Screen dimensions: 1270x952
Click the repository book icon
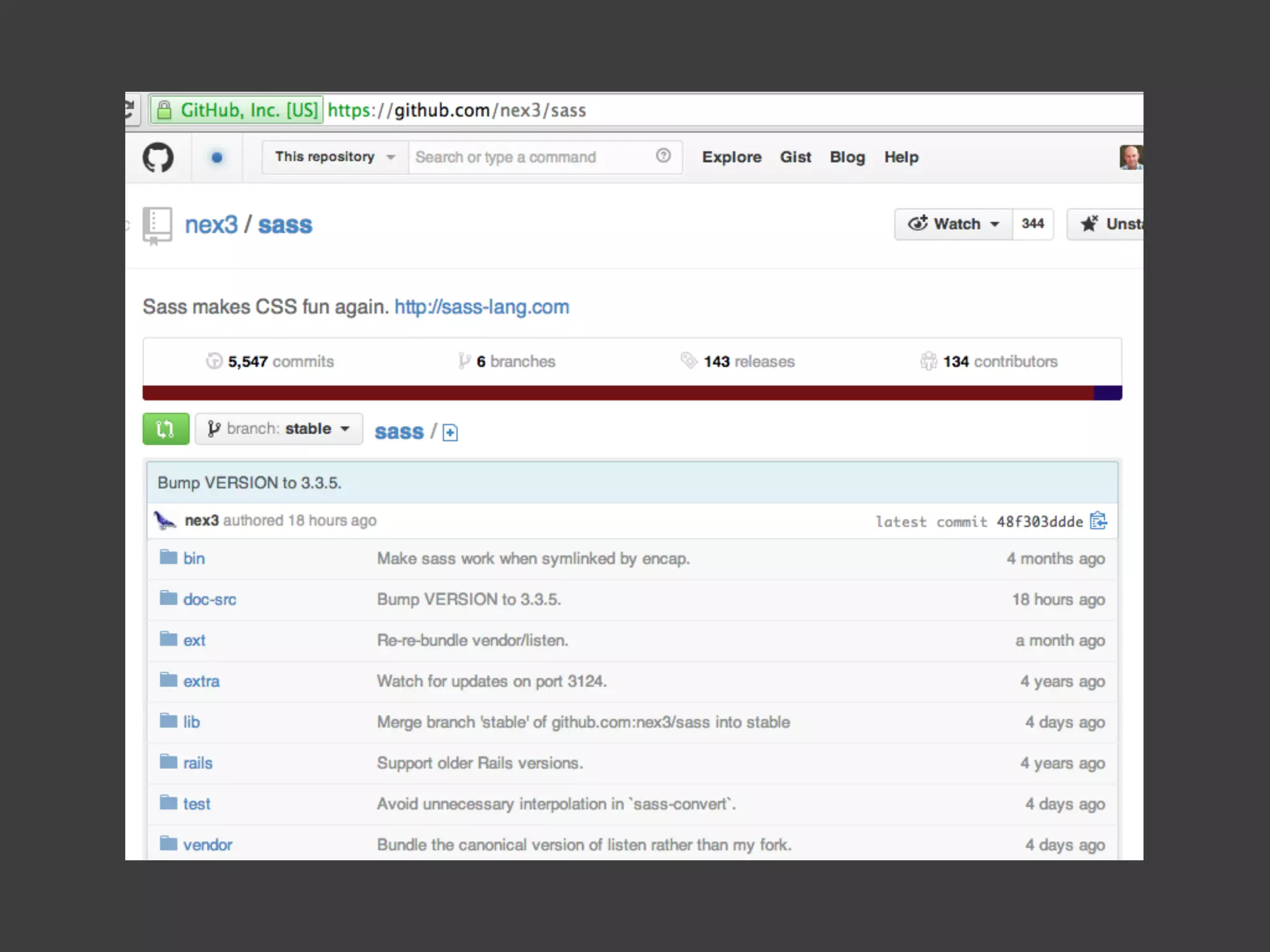pyautogui.click(x=157, y=226)
